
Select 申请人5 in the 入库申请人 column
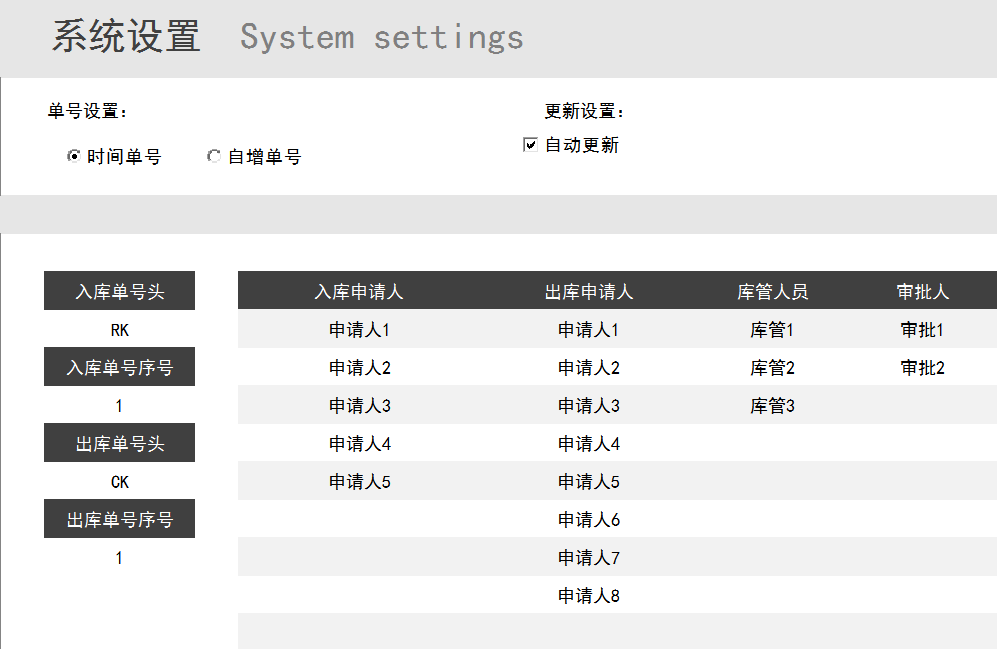[359, 481]
